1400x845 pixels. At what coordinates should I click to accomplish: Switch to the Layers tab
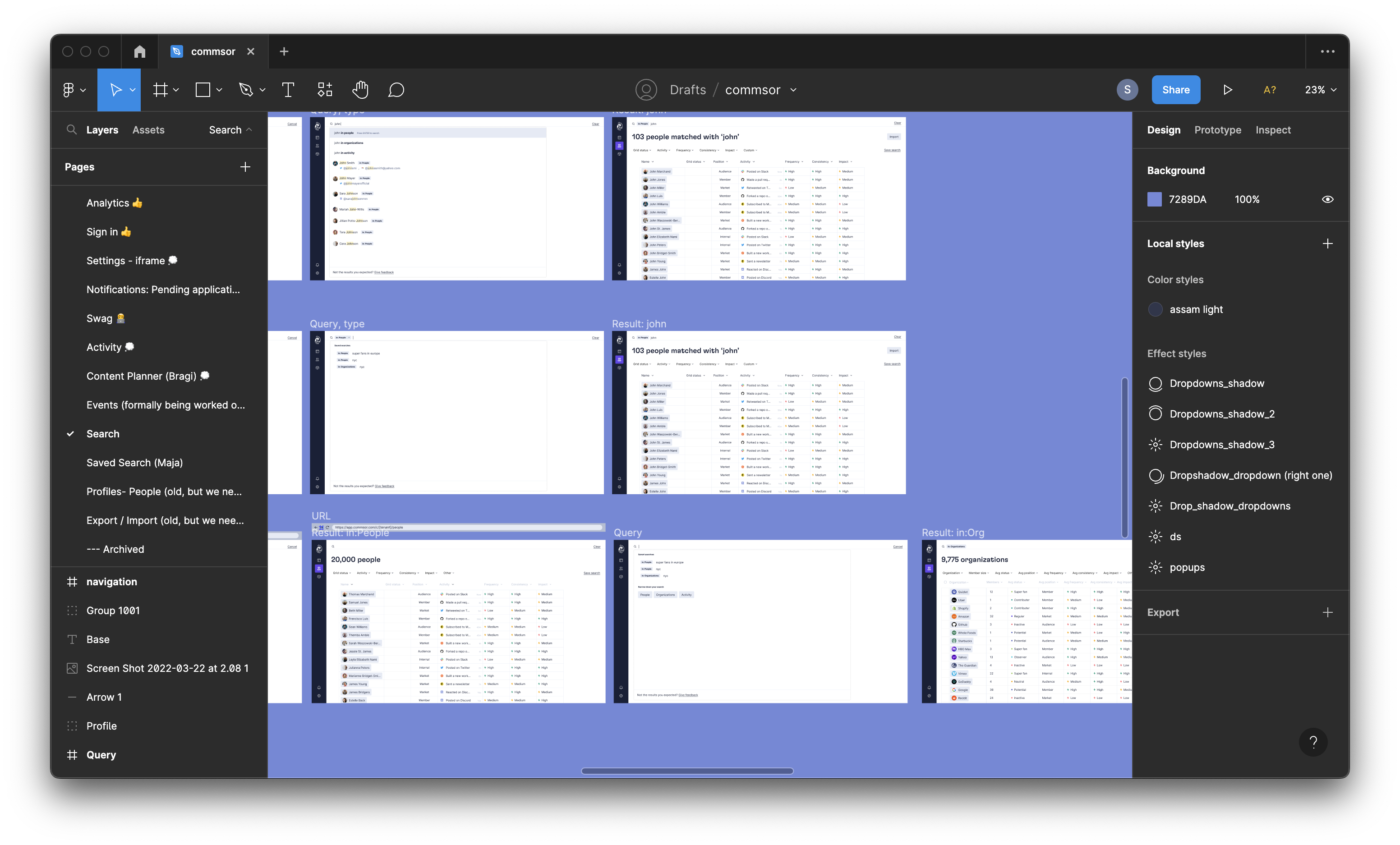[102, 130]
